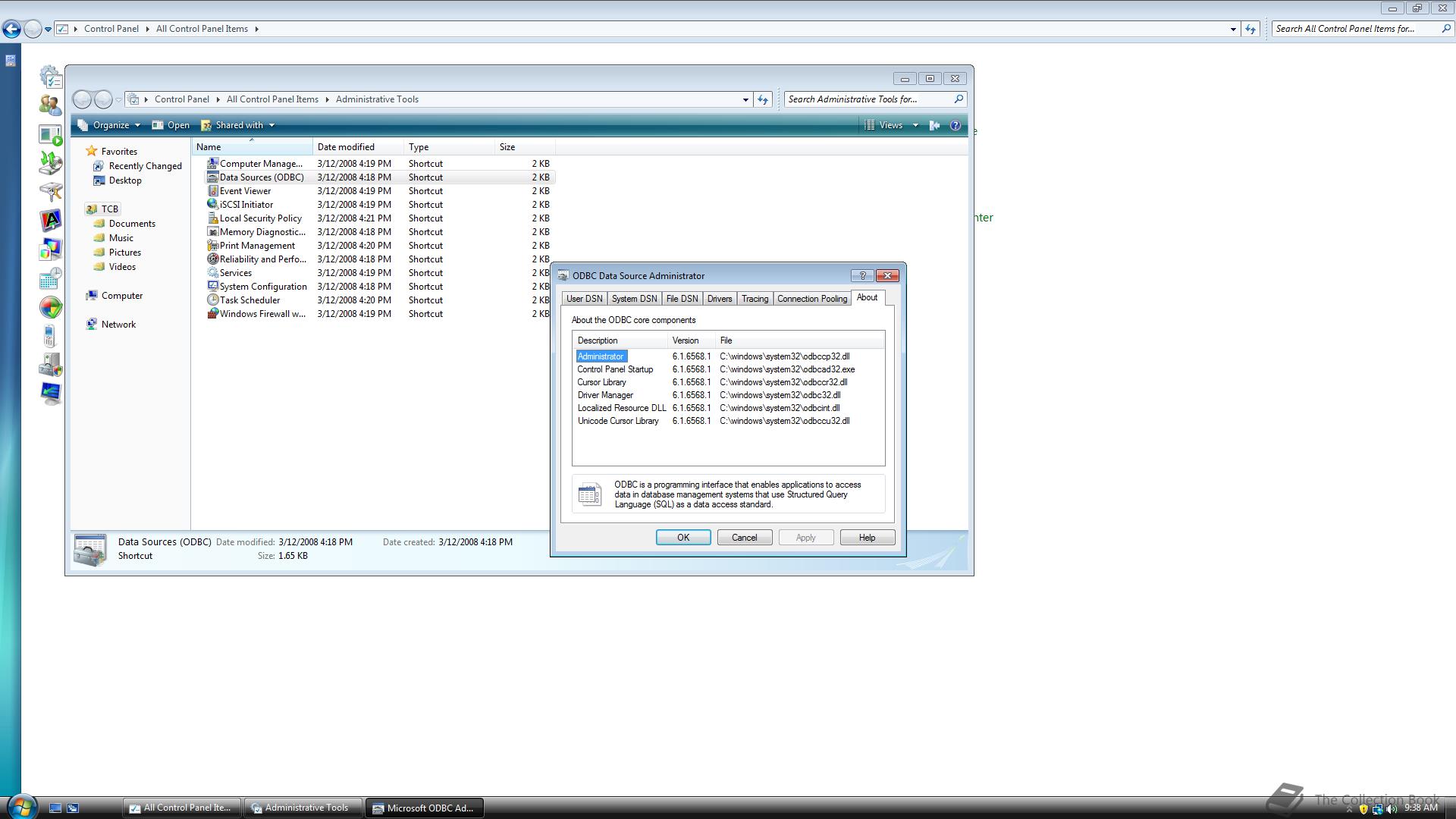Click the Start orb on the taskbar
This screenshot has height=819, width=1456.
22,807
